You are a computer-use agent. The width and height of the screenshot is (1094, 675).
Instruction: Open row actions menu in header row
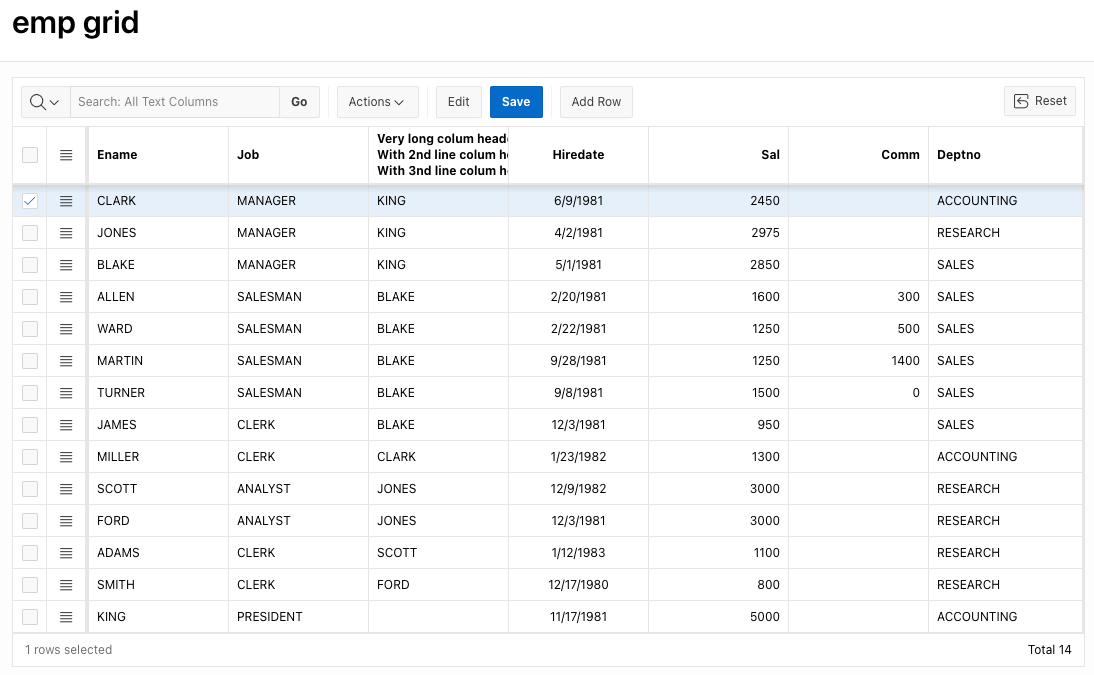click(x=66, y=155)
